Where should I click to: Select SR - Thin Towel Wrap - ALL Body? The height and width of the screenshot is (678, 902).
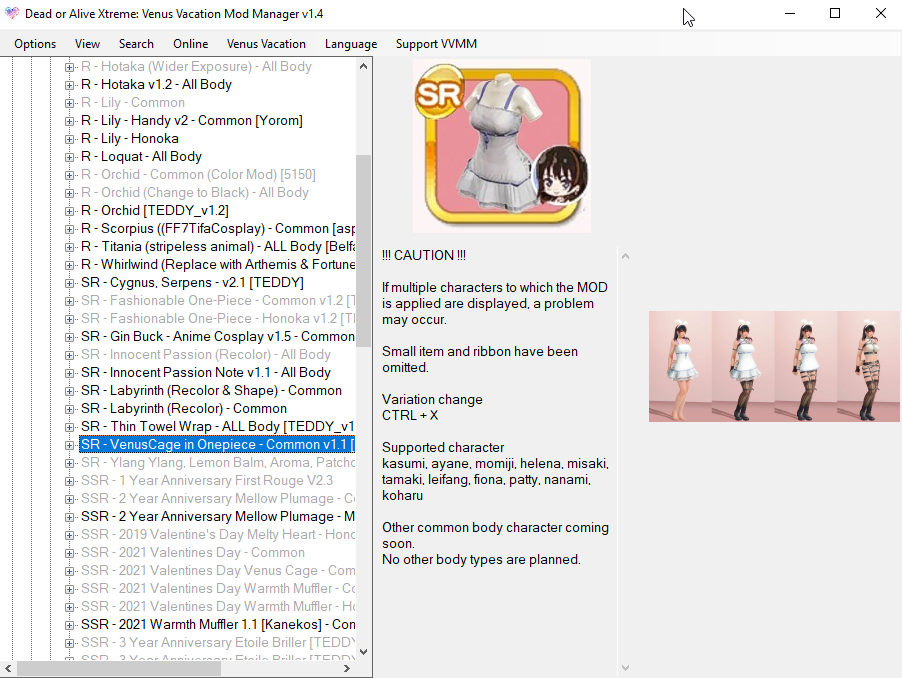pyautogui.click(x=217, y=427)
